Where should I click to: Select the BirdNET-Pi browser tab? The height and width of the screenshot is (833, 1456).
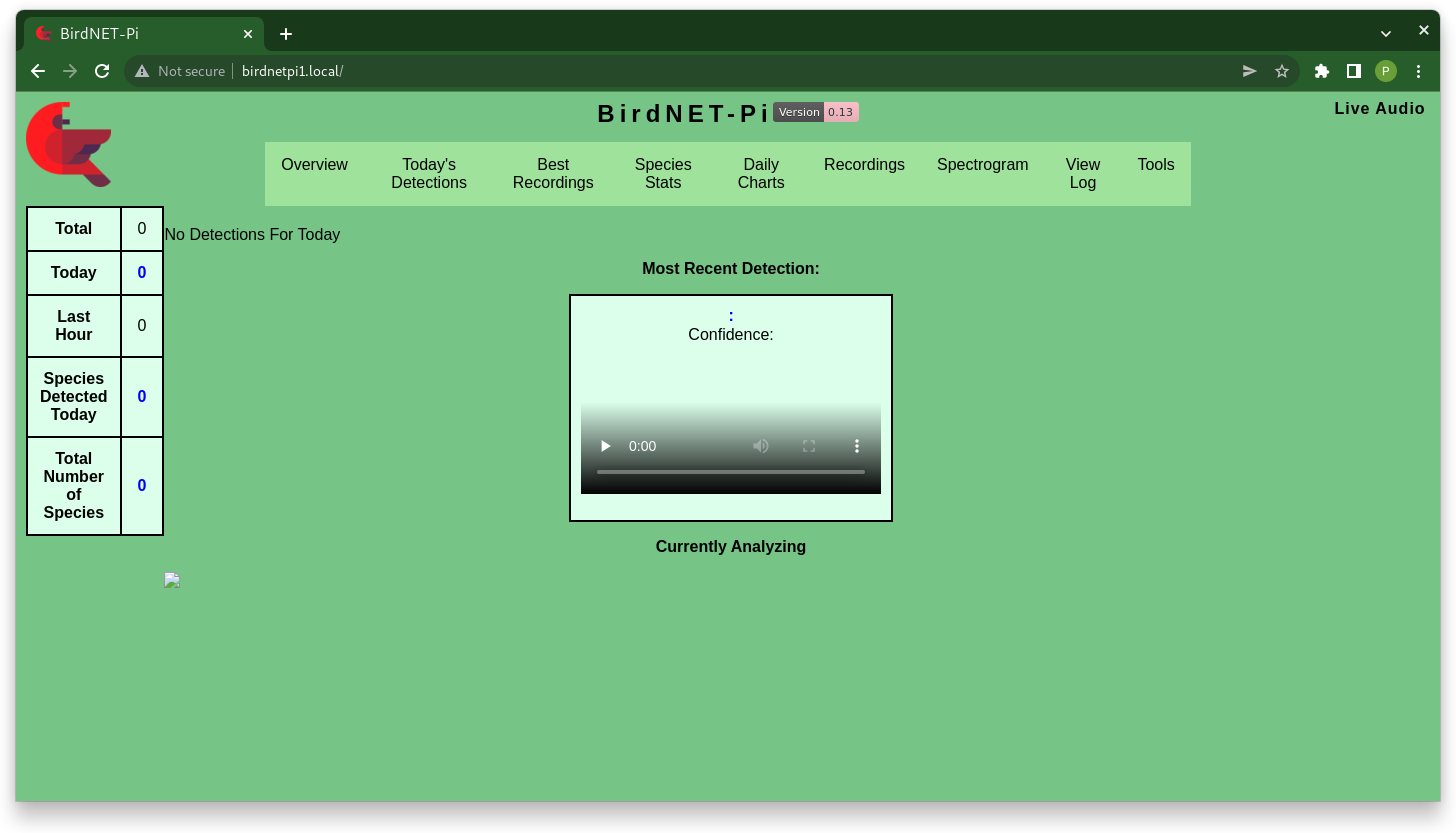[x=144, y=34]
